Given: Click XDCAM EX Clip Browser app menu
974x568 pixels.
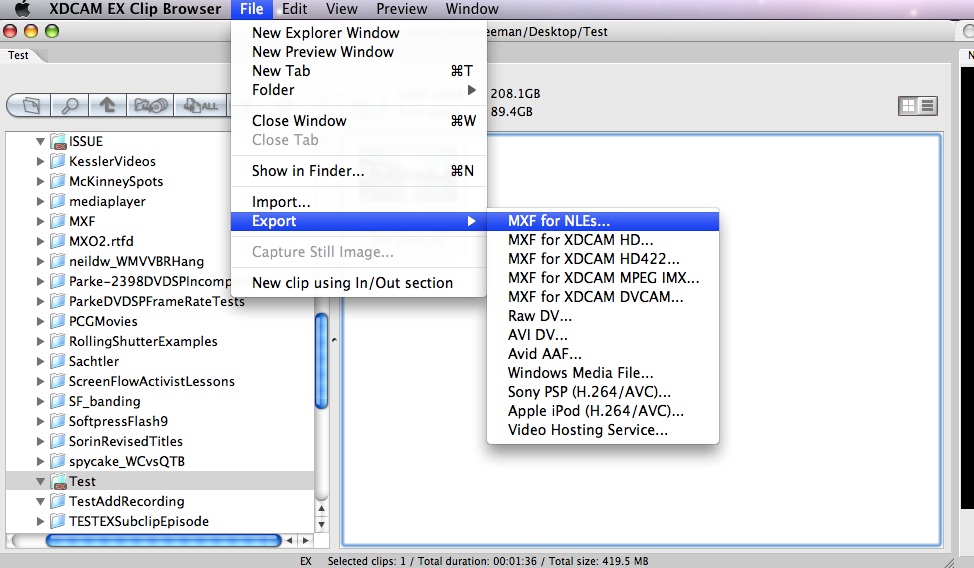Looking at the screenshot, I should coord(135,9).
